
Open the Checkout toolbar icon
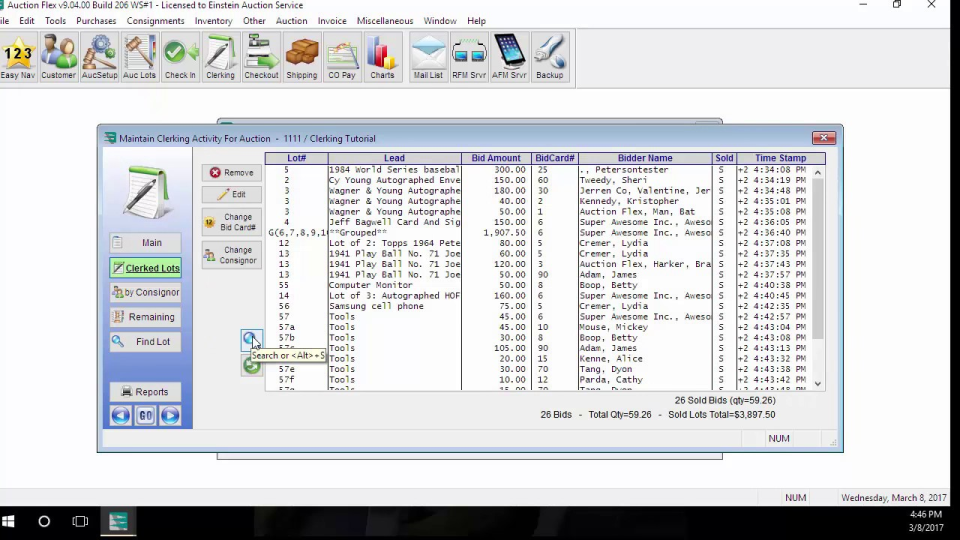point(261,57)
